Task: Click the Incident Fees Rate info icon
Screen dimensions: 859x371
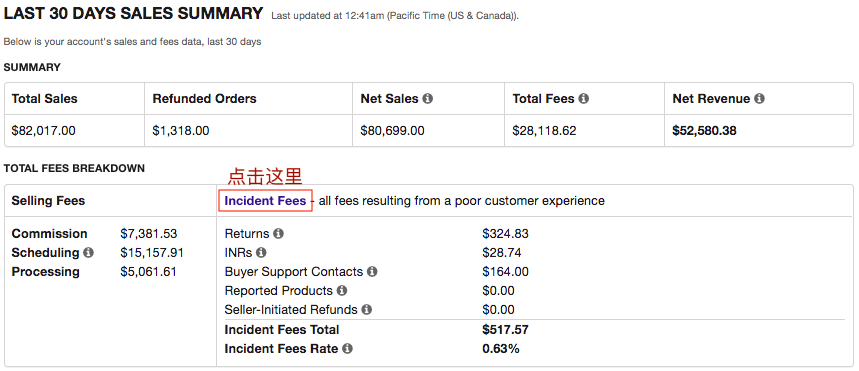Action: pyautogui.click(x=347, y=348)
